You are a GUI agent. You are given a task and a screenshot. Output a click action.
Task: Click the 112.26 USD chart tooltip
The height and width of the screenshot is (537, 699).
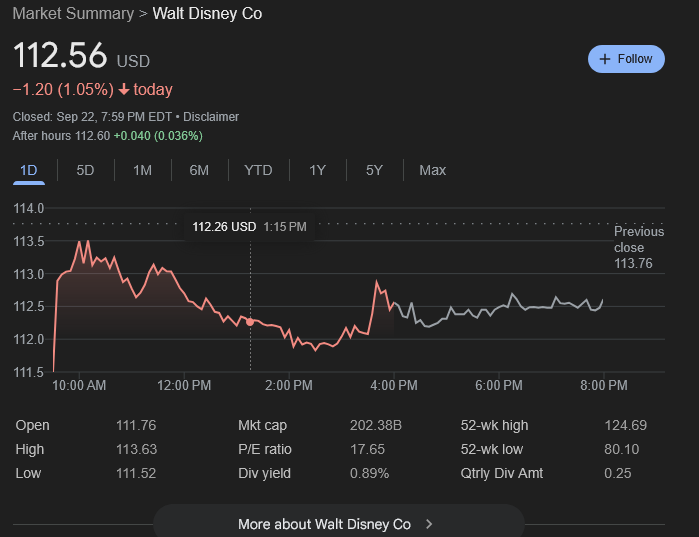(249, 227)
